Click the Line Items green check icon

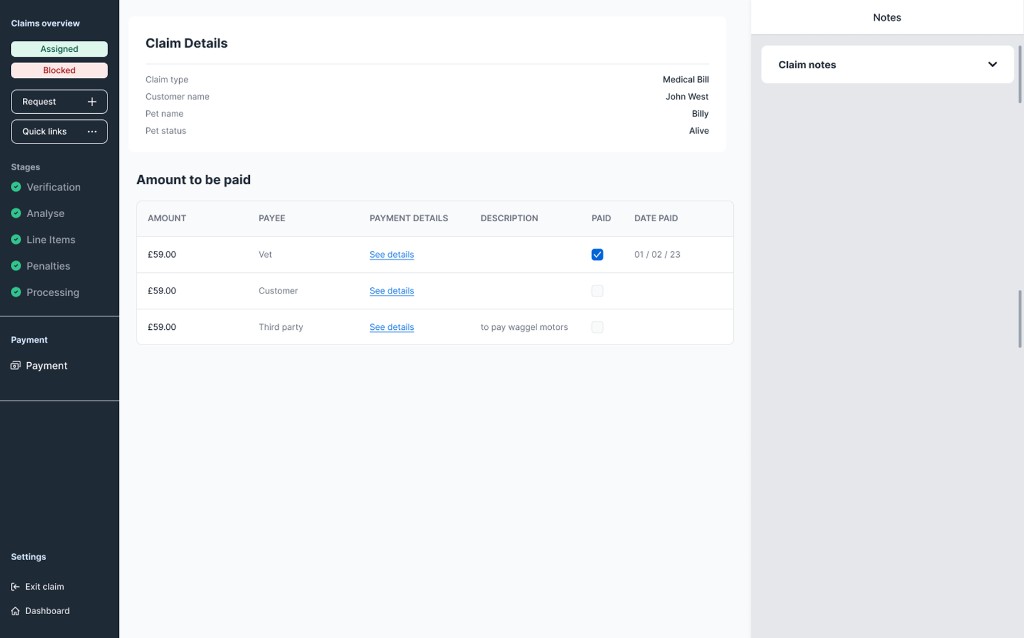pyautogui.click(x=16, y=240)
